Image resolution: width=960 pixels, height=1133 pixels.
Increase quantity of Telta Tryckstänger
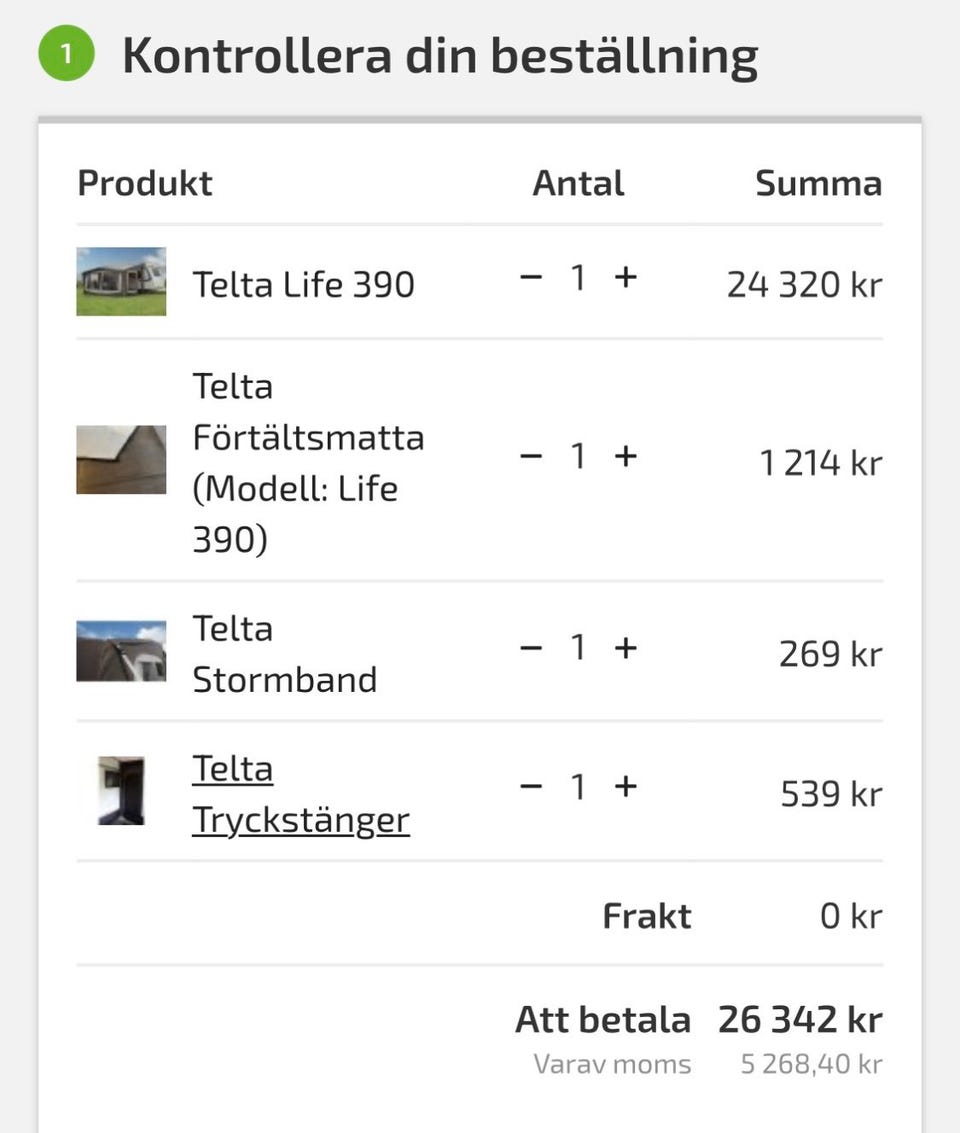625,787
